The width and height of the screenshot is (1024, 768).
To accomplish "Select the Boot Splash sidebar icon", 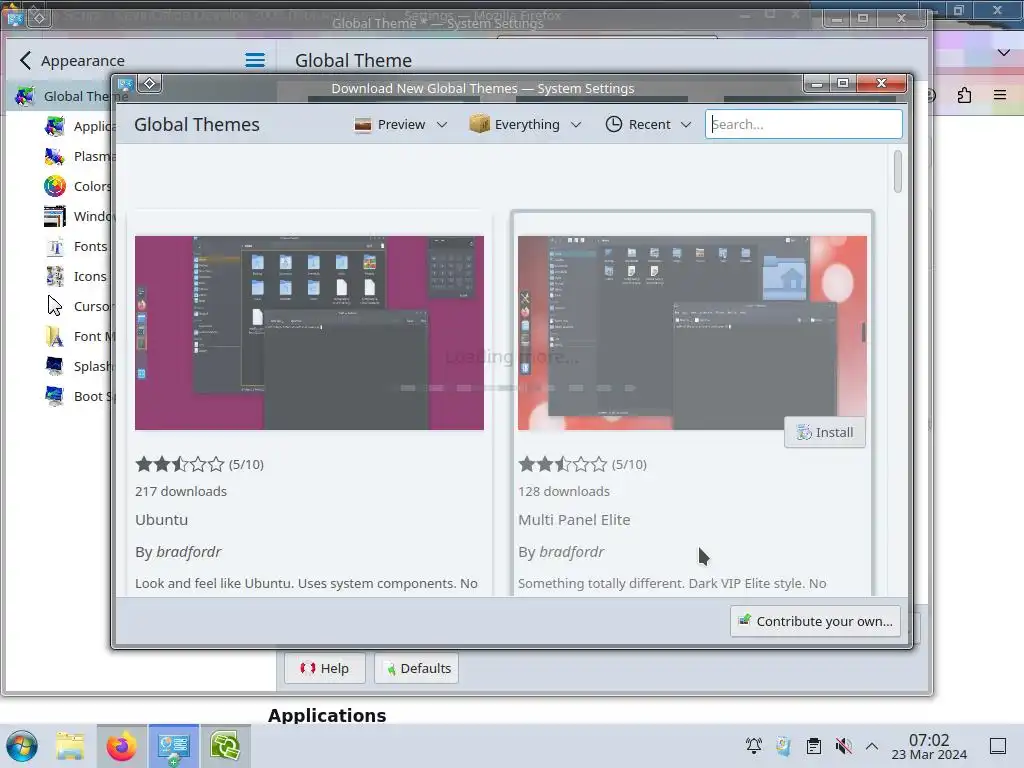I will coord(55,396).
